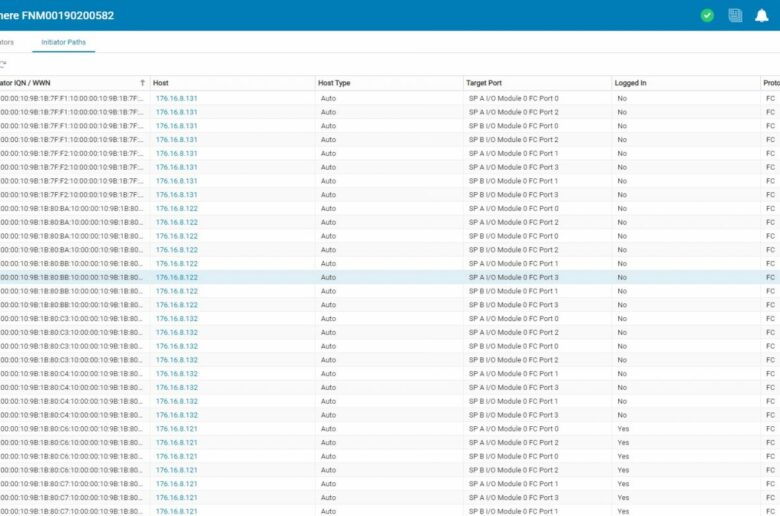This screenshot has width=780, height=516.
Task: Open host 176.16.8.121 on SP B Port 2 row
Action: 177,470
